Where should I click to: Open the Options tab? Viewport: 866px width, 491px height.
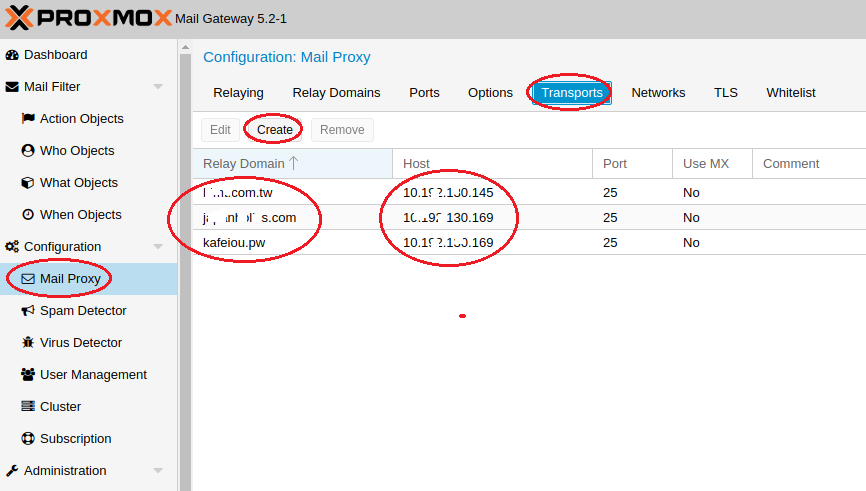point(490,93)
